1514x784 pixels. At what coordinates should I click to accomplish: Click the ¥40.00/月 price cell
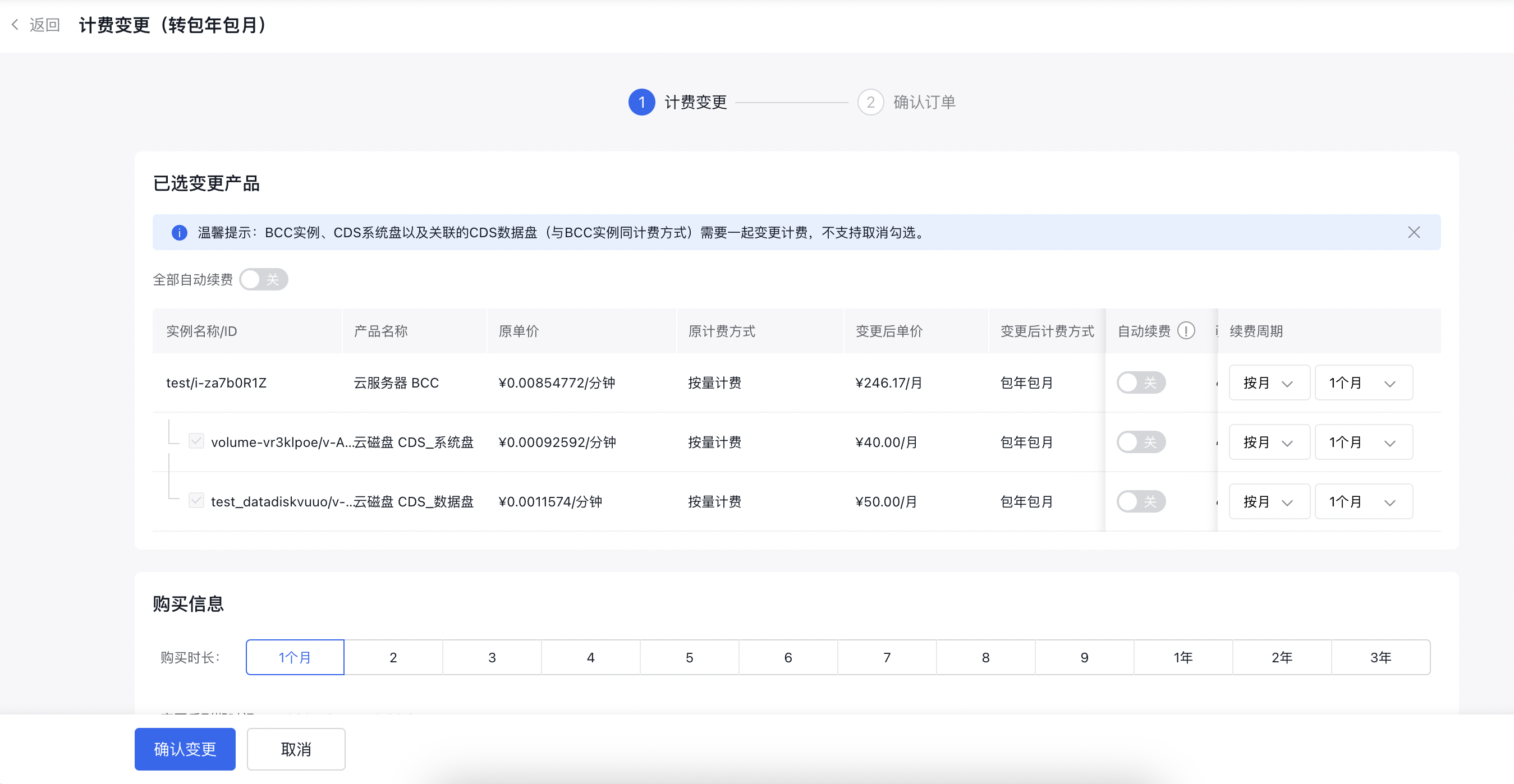click(886, 442)
